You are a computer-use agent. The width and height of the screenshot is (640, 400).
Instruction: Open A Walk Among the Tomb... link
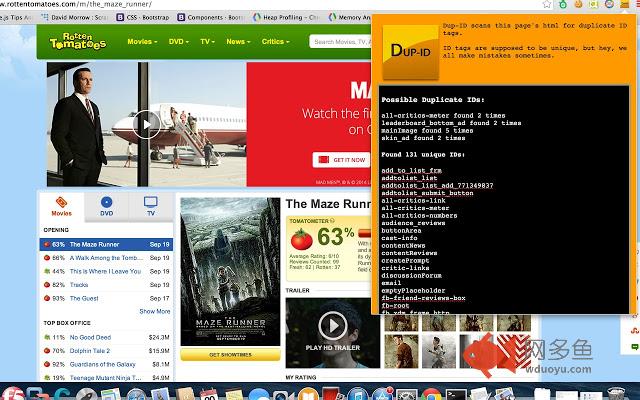(106, 258)
